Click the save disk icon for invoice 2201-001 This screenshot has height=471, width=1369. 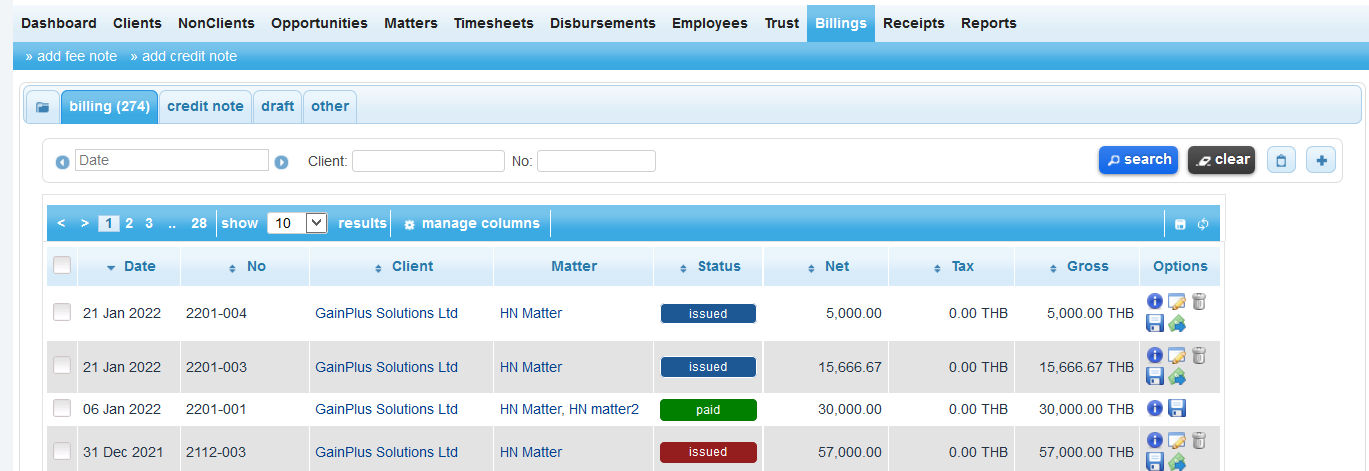(1177, 408)
